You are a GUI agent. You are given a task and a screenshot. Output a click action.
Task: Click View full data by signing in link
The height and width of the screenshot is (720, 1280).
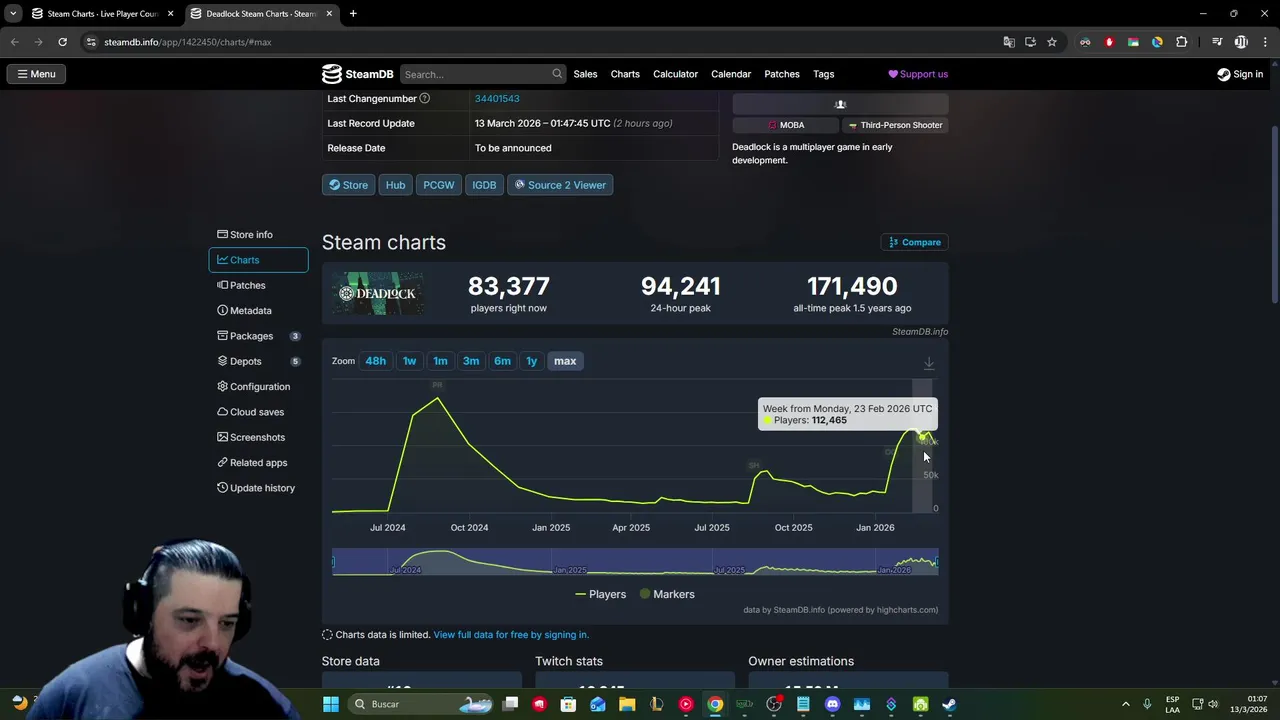pyautogui.click(x=511, y=635)
